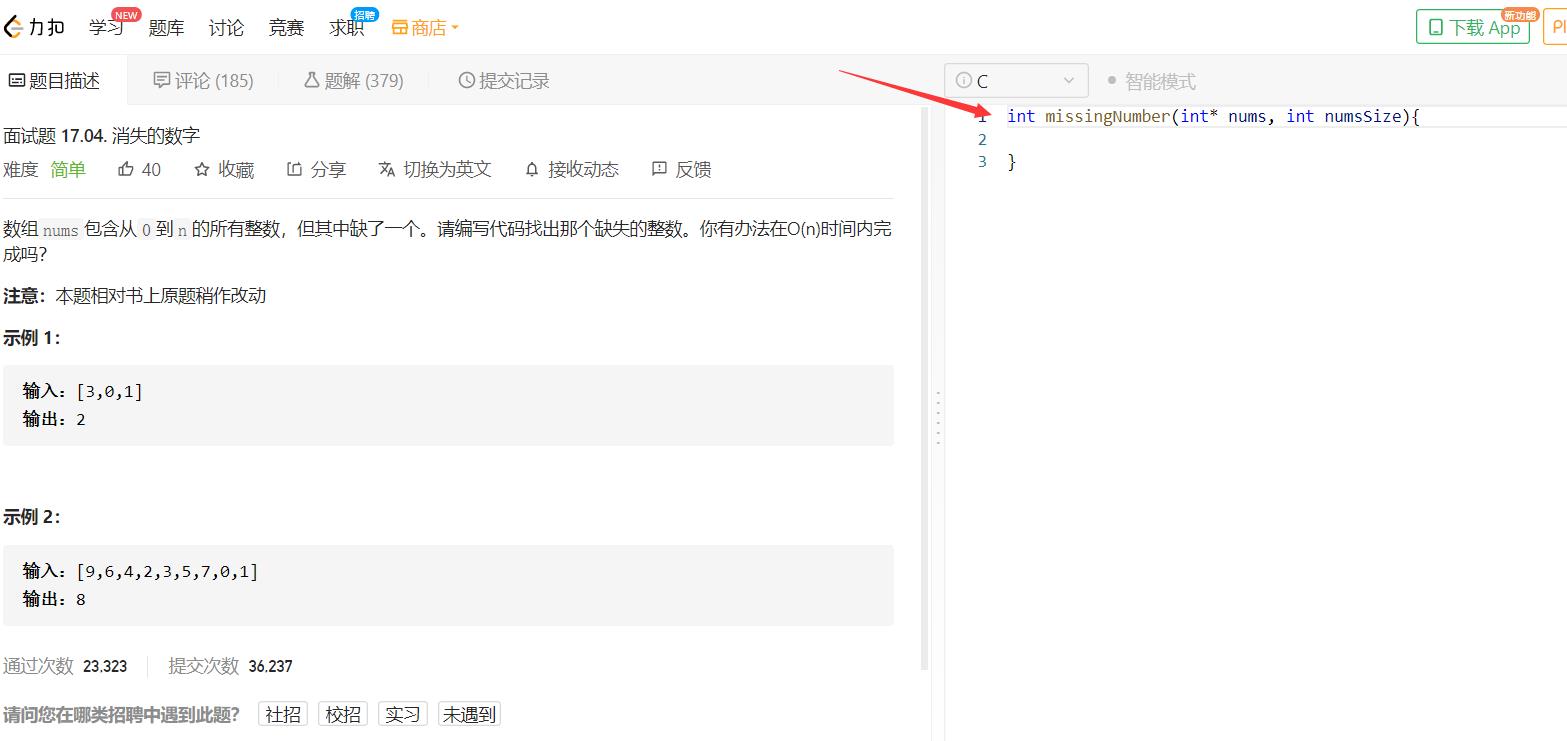This screenshot has width=1567, height=741.
Task: Click the 反馈 feedback label
Action: pos(693,170)
